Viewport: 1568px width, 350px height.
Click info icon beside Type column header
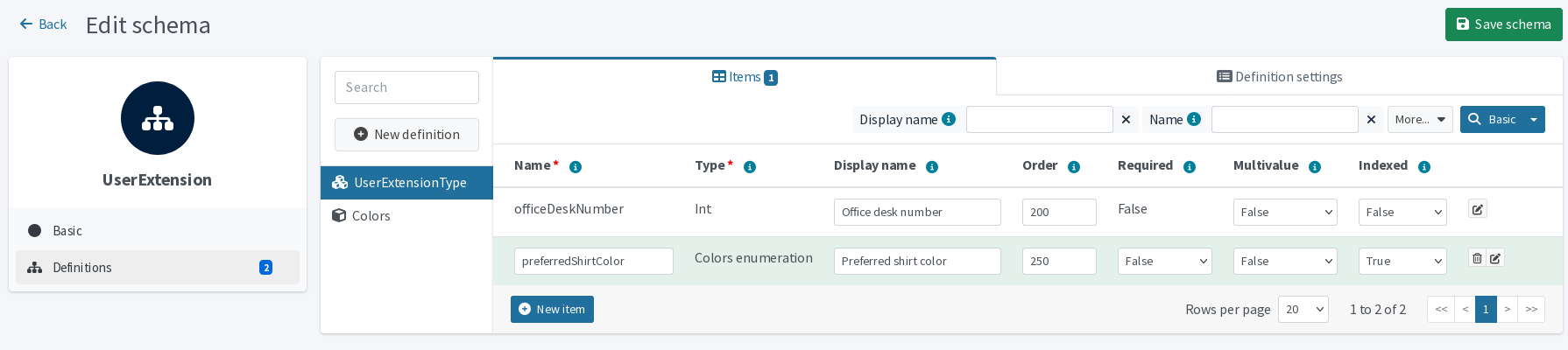(750, 166)
